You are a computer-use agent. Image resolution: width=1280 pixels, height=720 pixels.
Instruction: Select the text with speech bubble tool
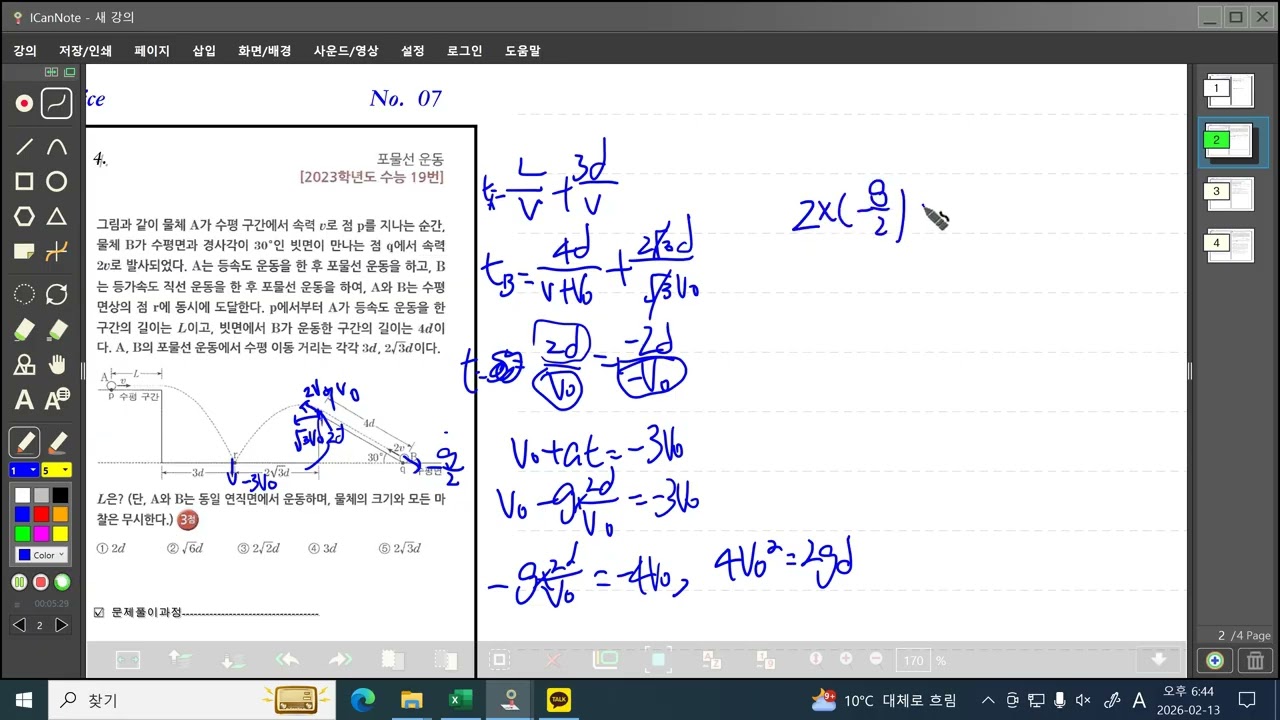57,400
